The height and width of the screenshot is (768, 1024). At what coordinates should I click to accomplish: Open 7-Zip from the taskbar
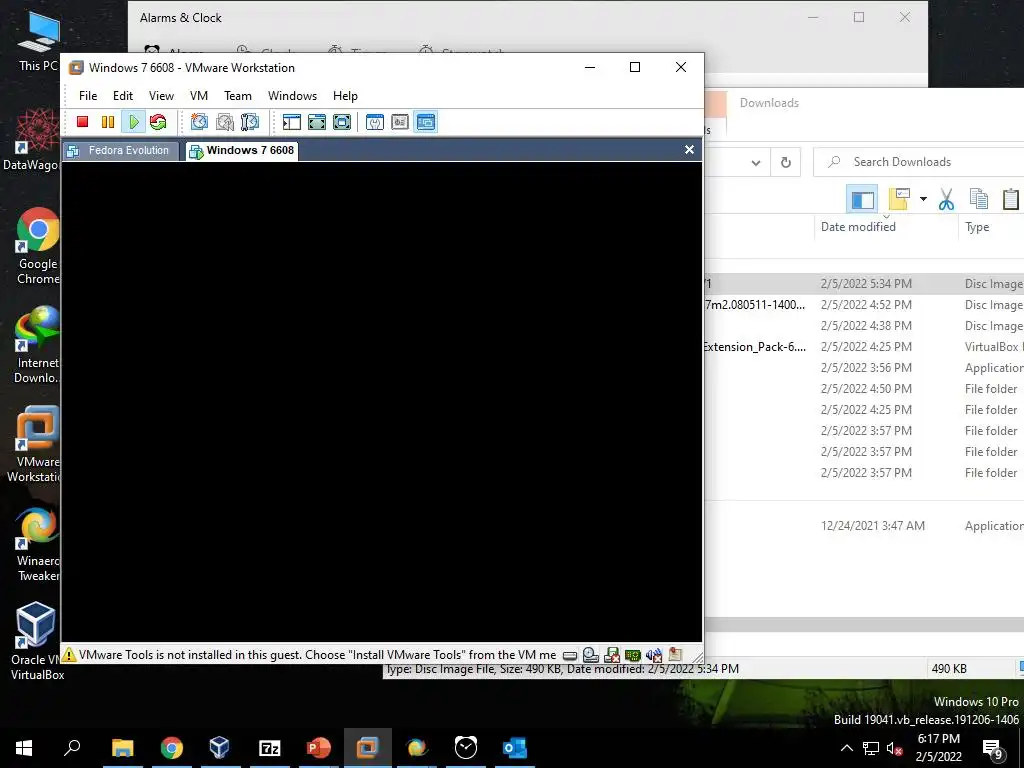click(270, 748)
